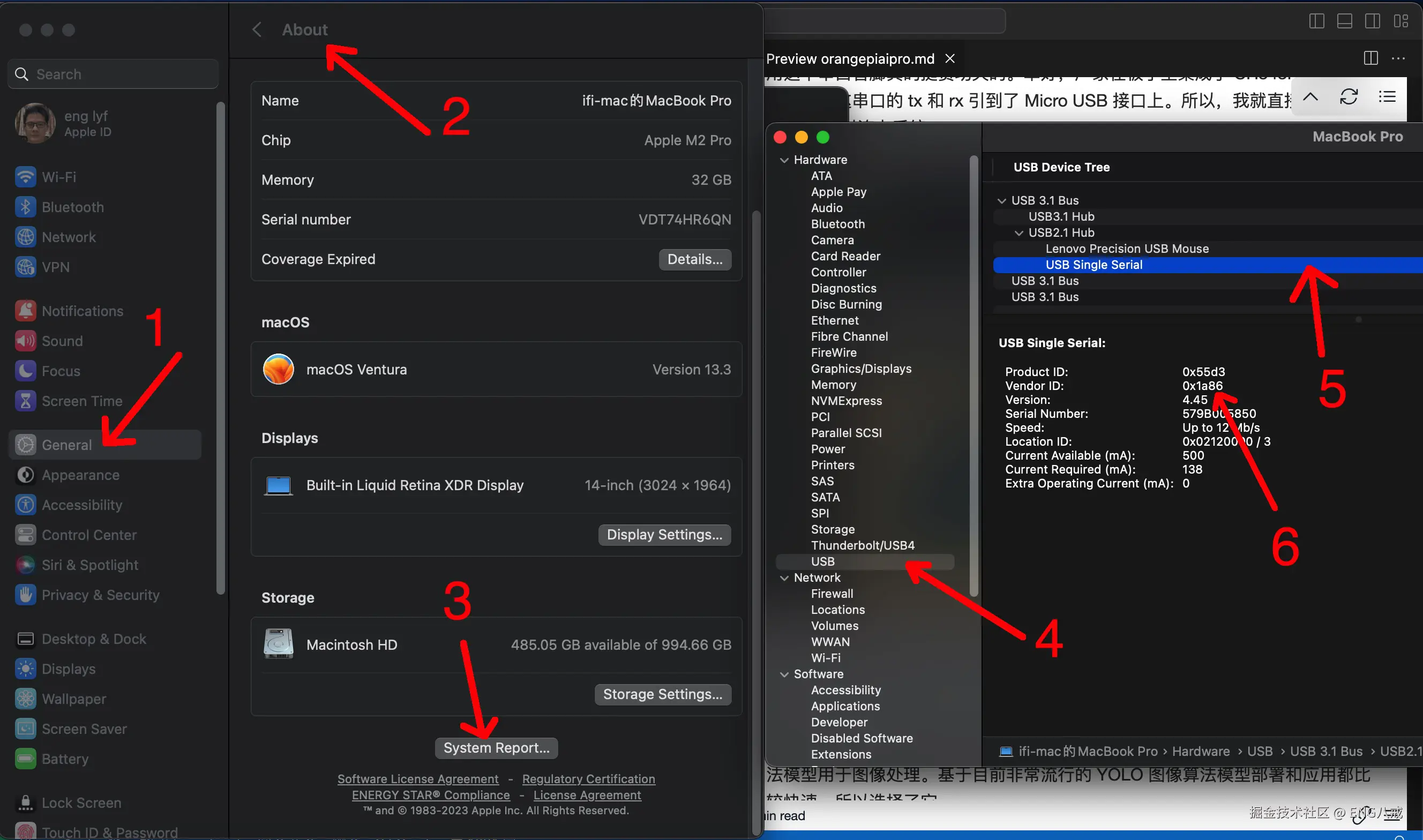Image resolution: width=1423 pixels, height=840 pixels.
Task: Click the System Information sidebar scrollbar
Action: 973,373
